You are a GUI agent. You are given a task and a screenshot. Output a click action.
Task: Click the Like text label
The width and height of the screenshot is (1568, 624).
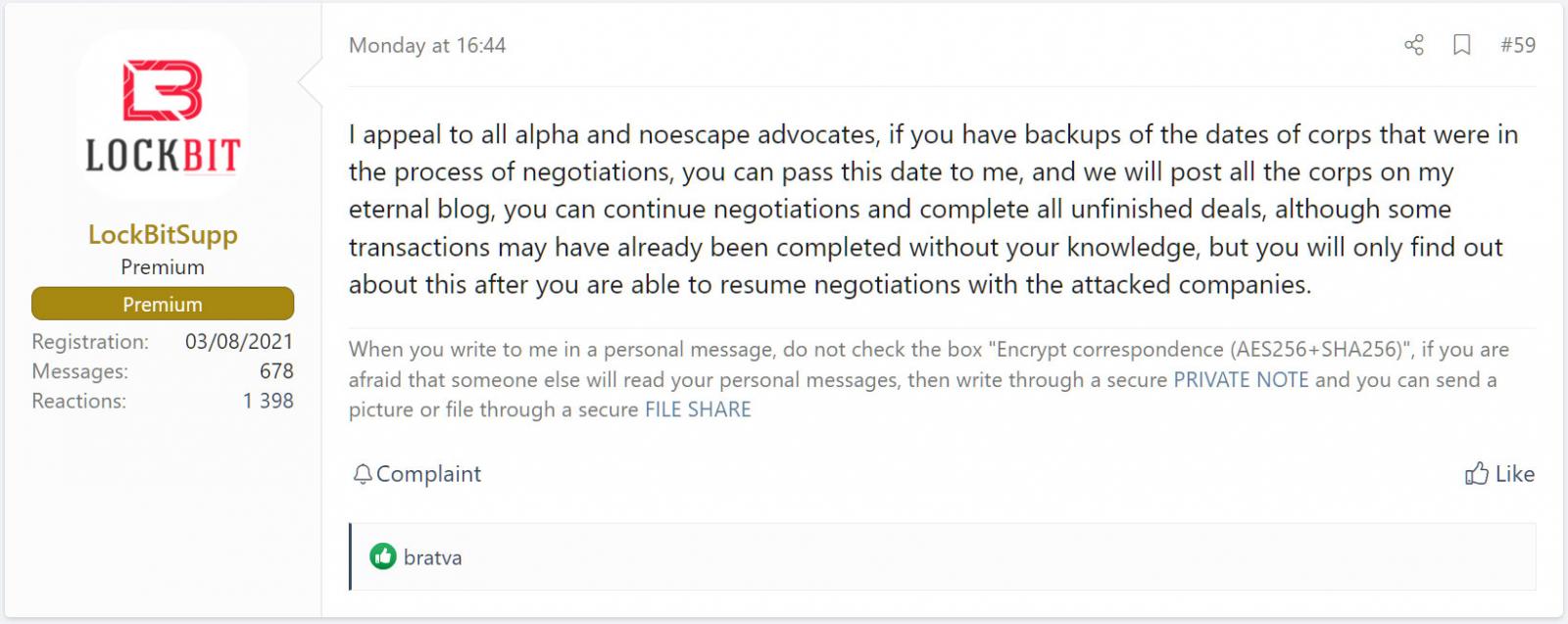point(1515,474)
